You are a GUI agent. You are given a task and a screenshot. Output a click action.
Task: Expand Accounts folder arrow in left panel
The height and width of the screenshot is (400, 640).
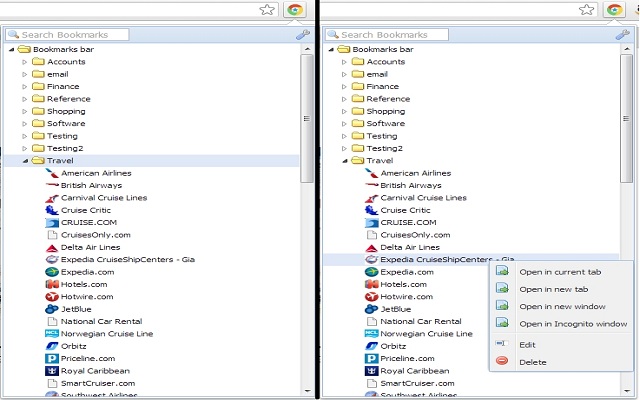24,62
